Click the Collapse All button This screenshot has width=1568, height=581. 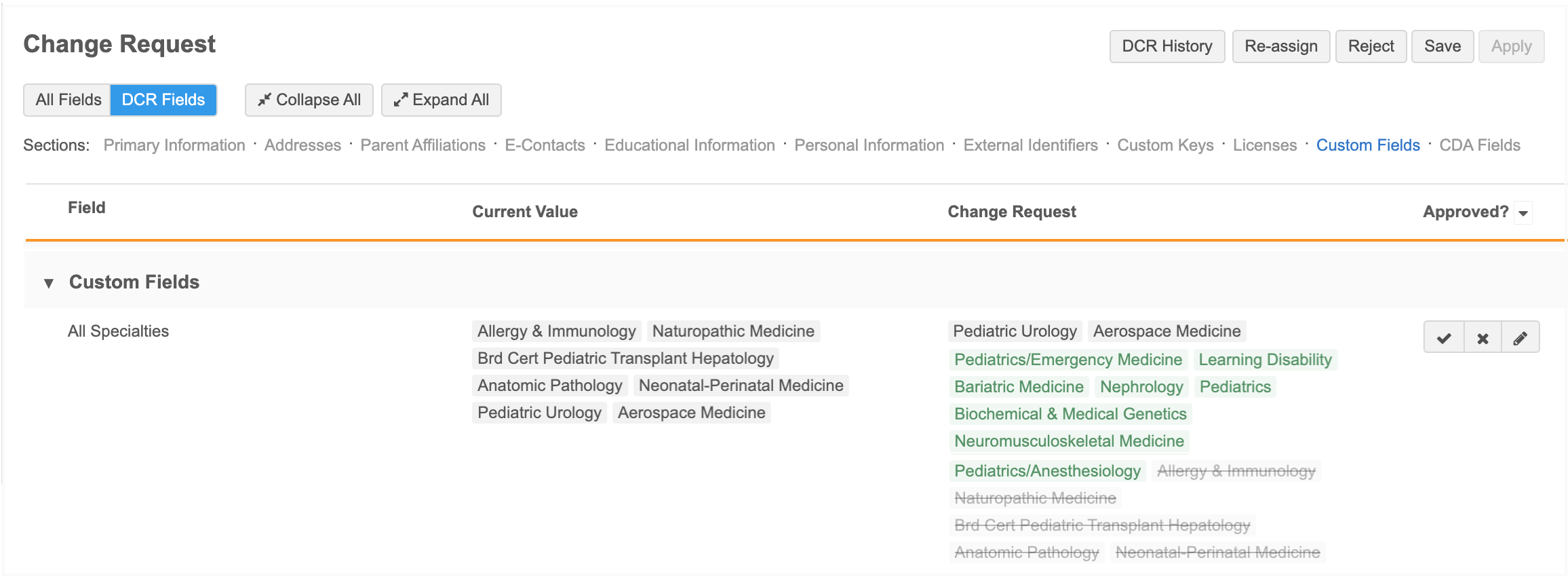point(309,100)
